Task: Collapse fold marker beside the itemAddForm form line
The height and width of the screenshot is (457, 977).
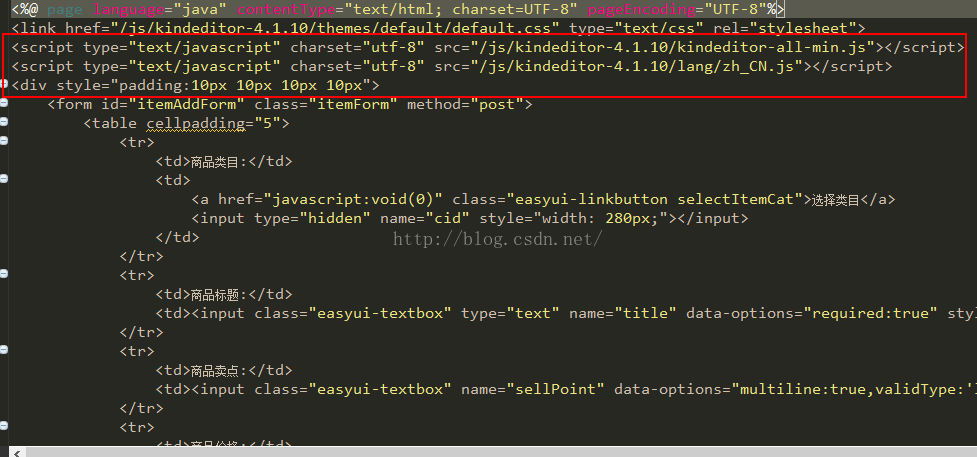Action: coord(3,104)
